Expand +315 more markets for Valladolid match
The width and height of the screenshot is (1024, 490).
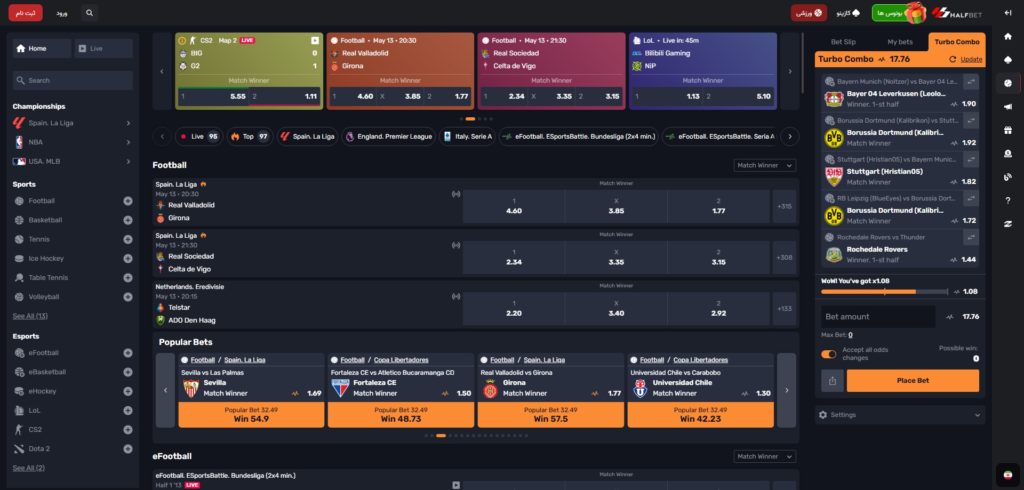click(785, 206)
